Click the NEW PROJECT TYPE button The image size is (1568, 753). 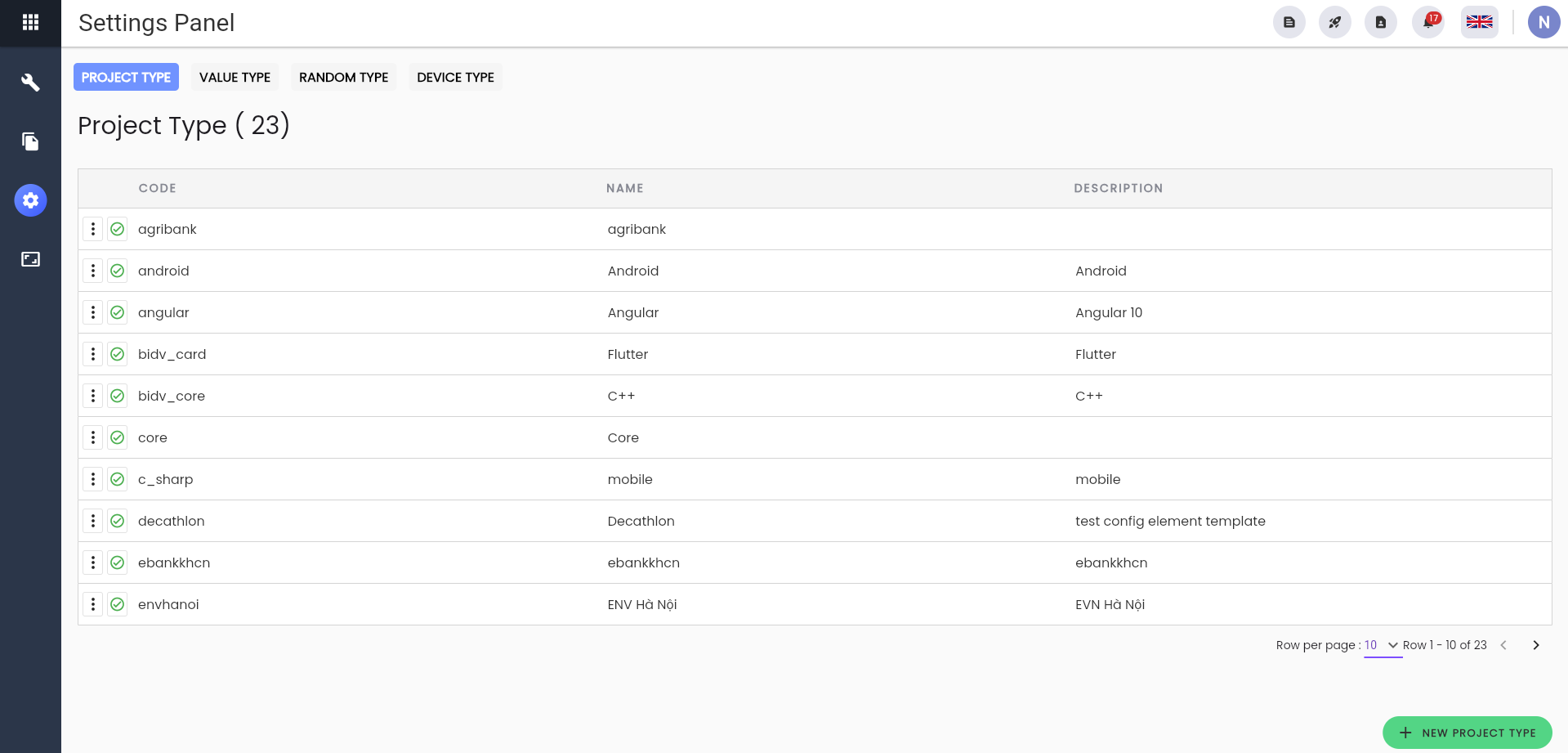(x=1467, y=733)
